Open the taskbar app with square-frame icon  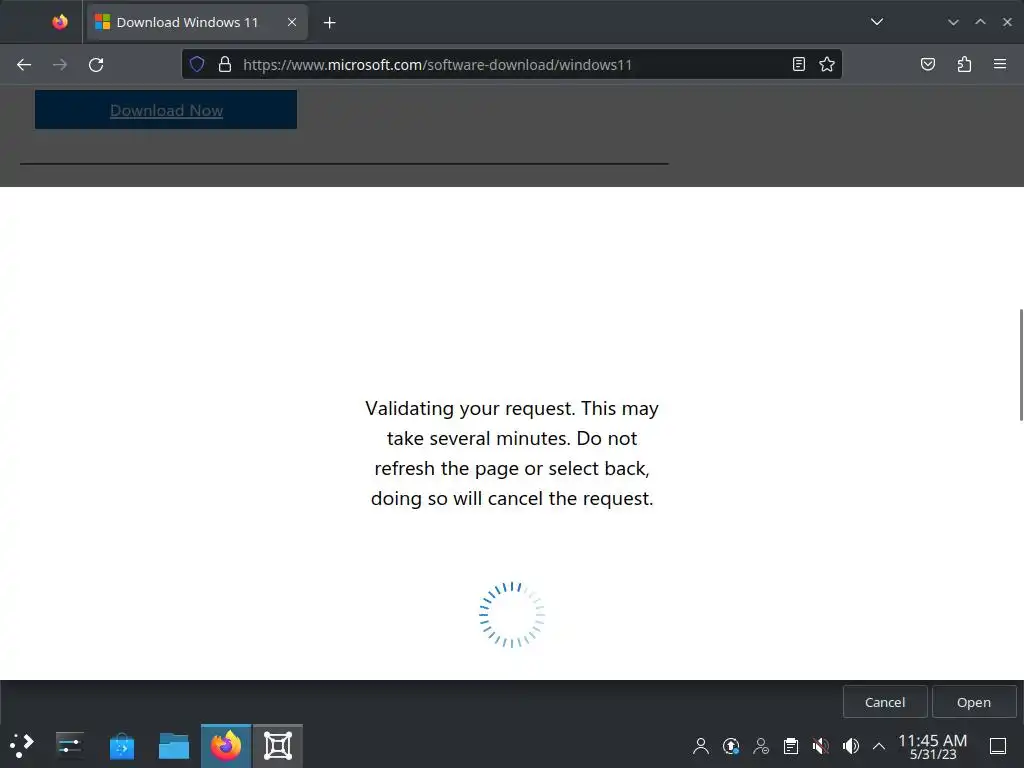click(x=278, y=745)
